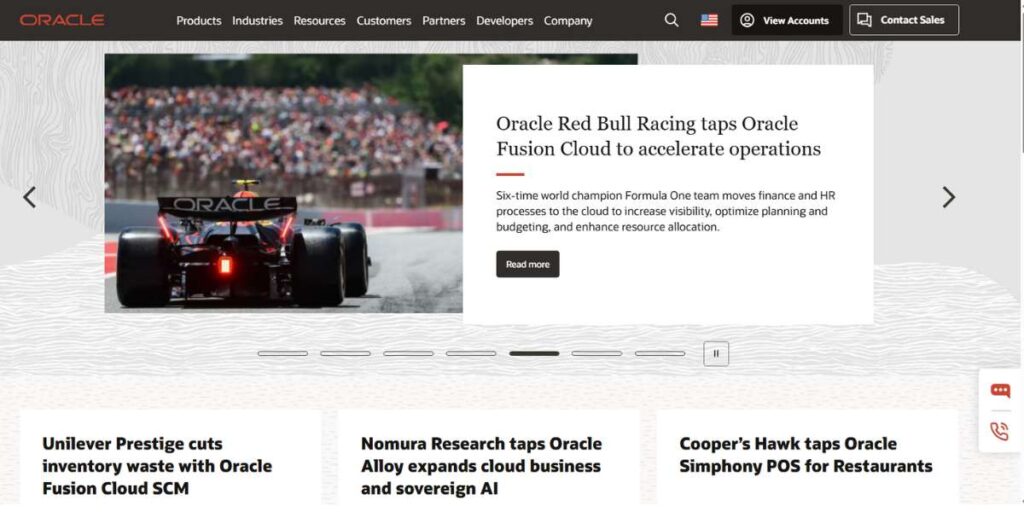Screen dimensions: 1024x512
Task: Click the phone call icon
Action: (1000, 431)
